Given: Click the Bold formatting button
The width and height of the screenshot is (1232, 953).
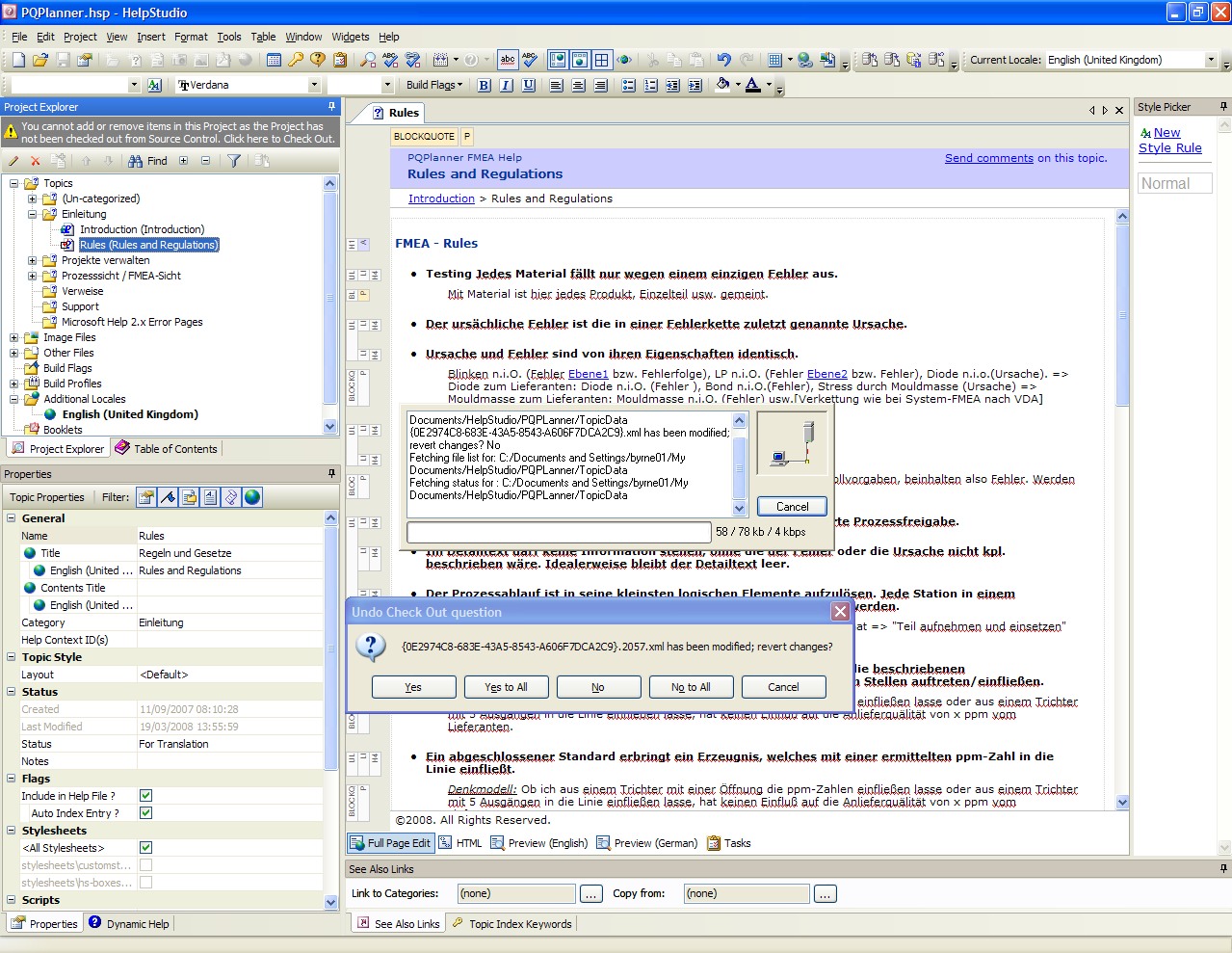Looking at the screenshot, I should pyautogui.click(x=484, y=85).
